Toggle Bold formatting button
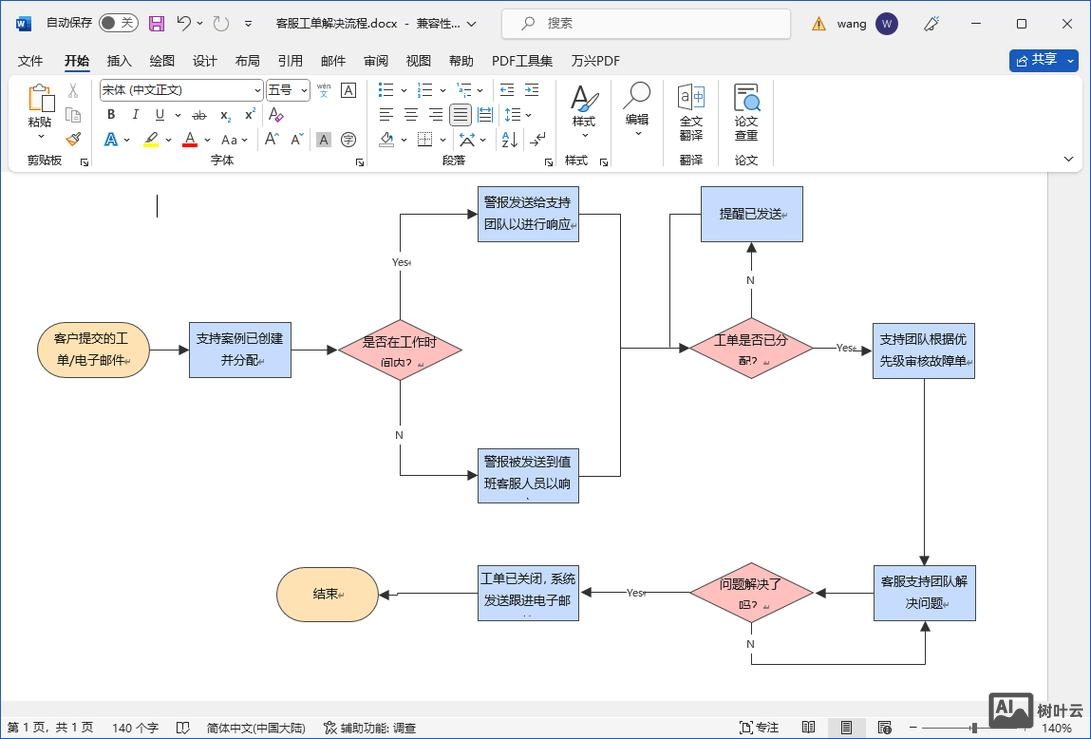 [111, 115]
